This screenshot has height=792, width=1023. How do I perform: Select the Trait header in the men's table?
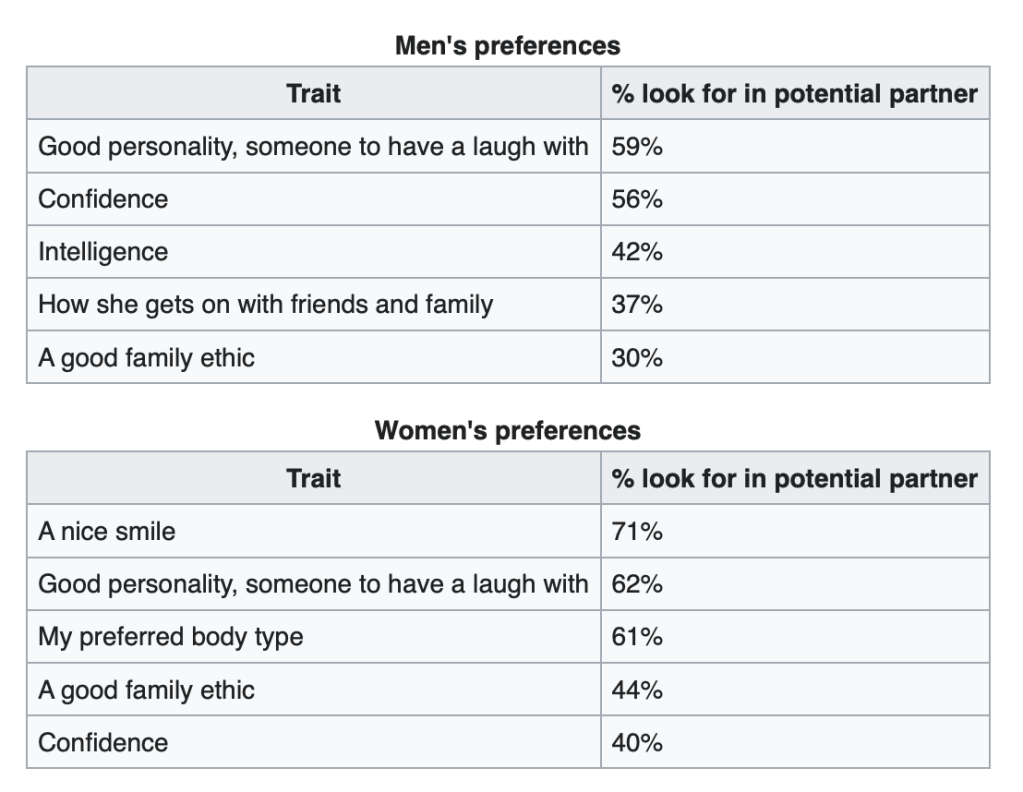(313, 94)
